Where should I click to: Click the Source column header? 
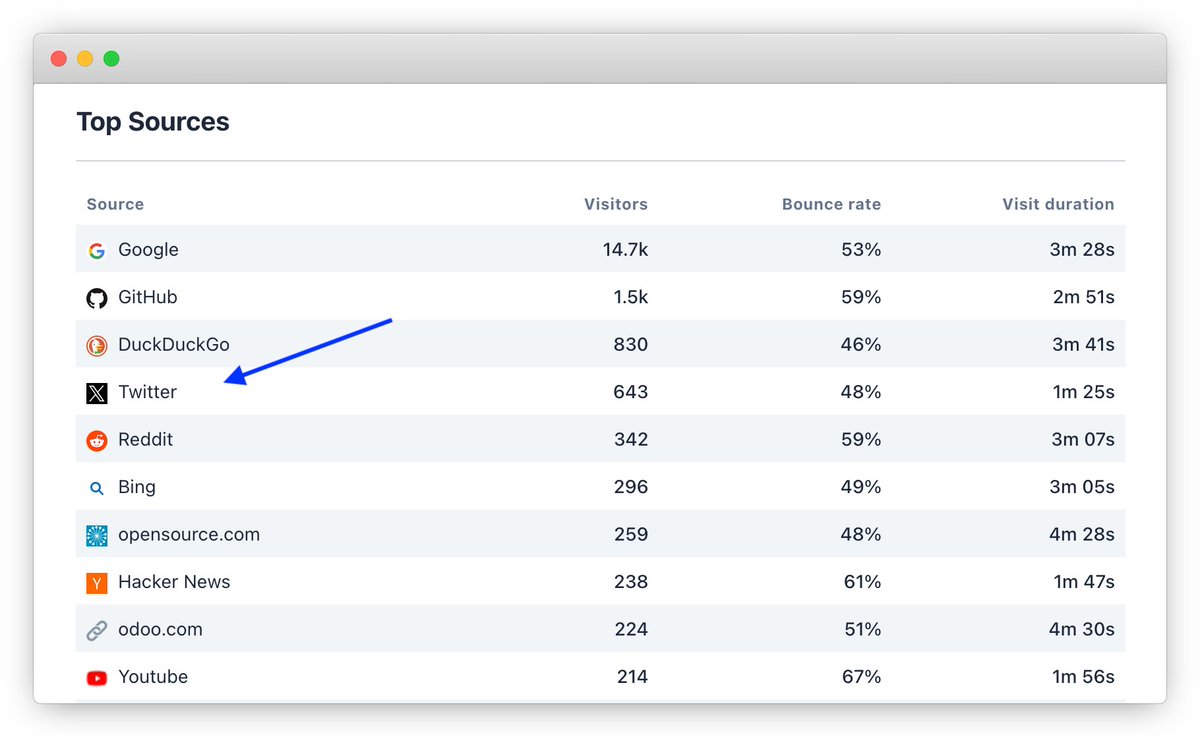click(x=115, y=204)
